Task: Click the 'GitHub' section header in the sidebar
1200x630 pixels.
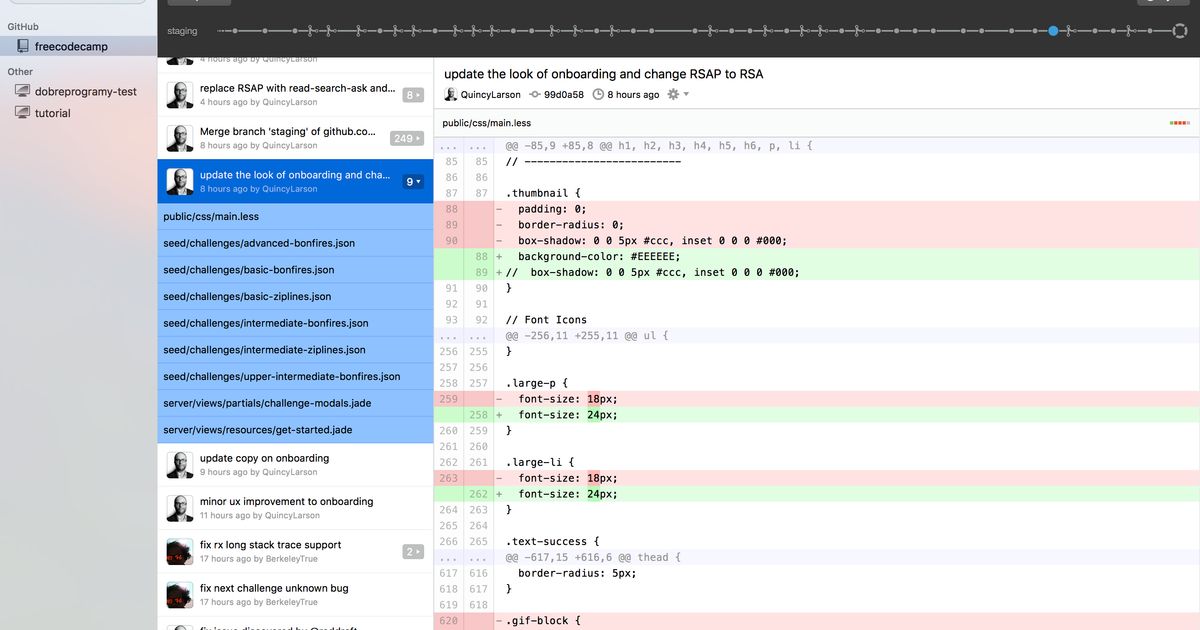Action: click(22, 26)
